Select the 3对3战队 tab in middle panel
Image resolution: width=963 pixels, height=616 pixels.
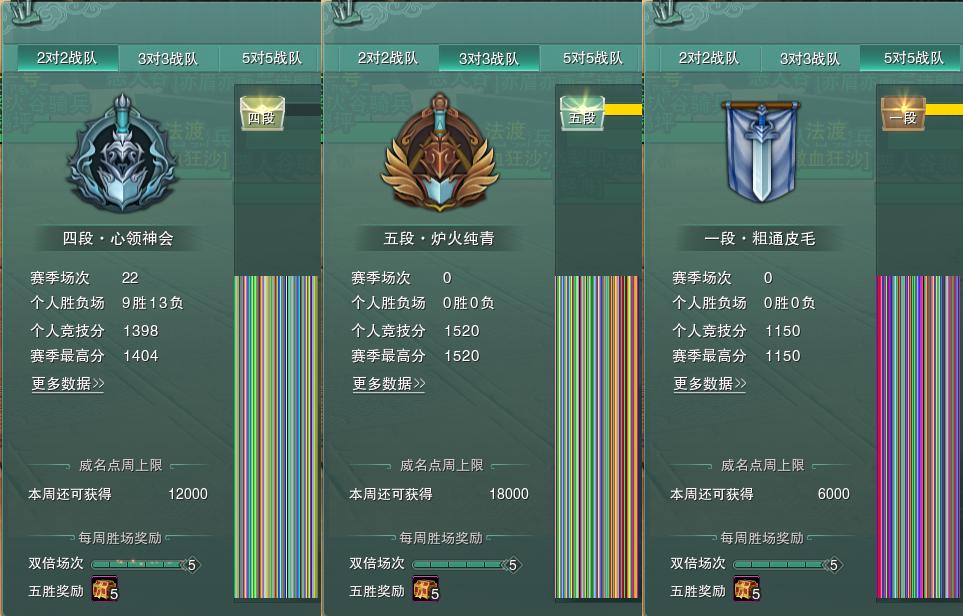[489, 58]
